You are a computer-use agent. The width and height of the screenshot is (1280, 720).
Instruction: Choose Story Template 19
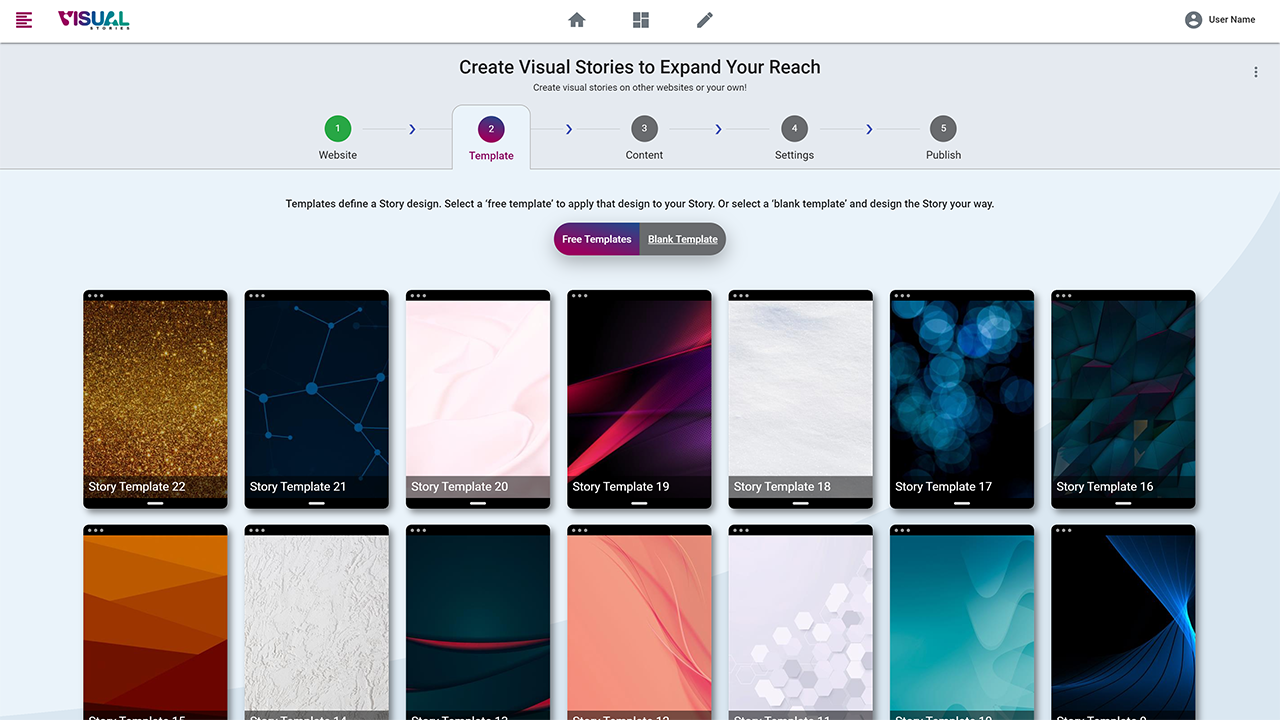pos(640,400)
